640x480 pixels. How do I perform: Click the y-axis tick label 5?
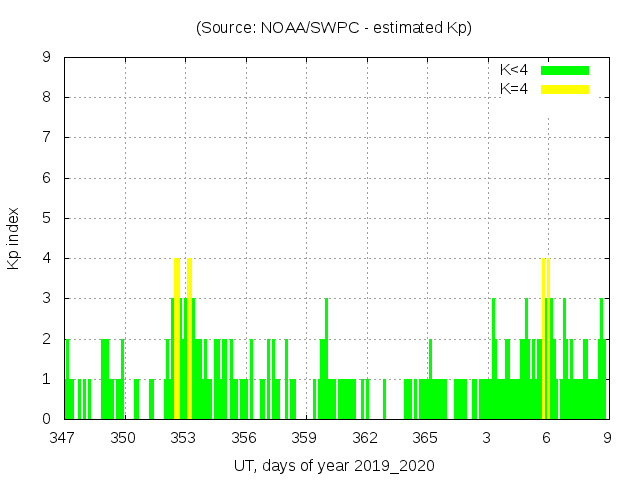(x=46, y=218)
